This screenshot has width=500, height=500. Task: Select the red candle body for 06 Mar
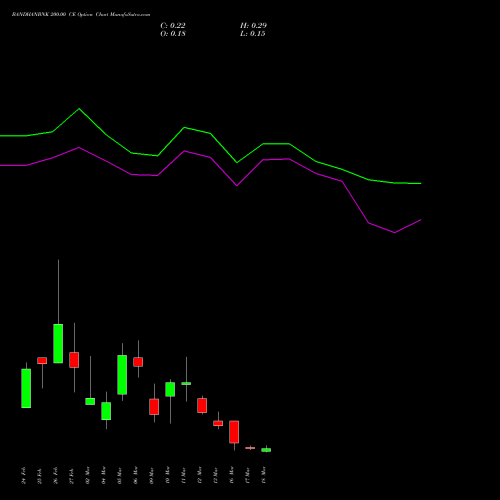pyautogui.click(x=138, y=362)
